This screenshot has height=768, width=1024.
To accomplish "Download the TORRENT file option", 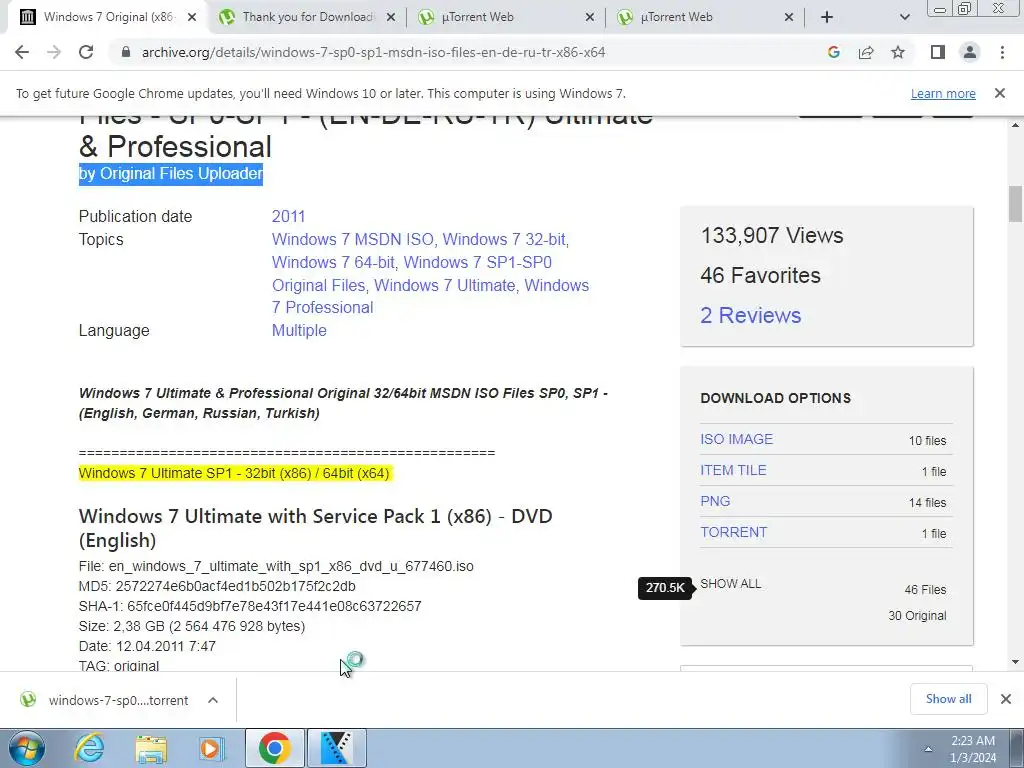I will (733, 532).
